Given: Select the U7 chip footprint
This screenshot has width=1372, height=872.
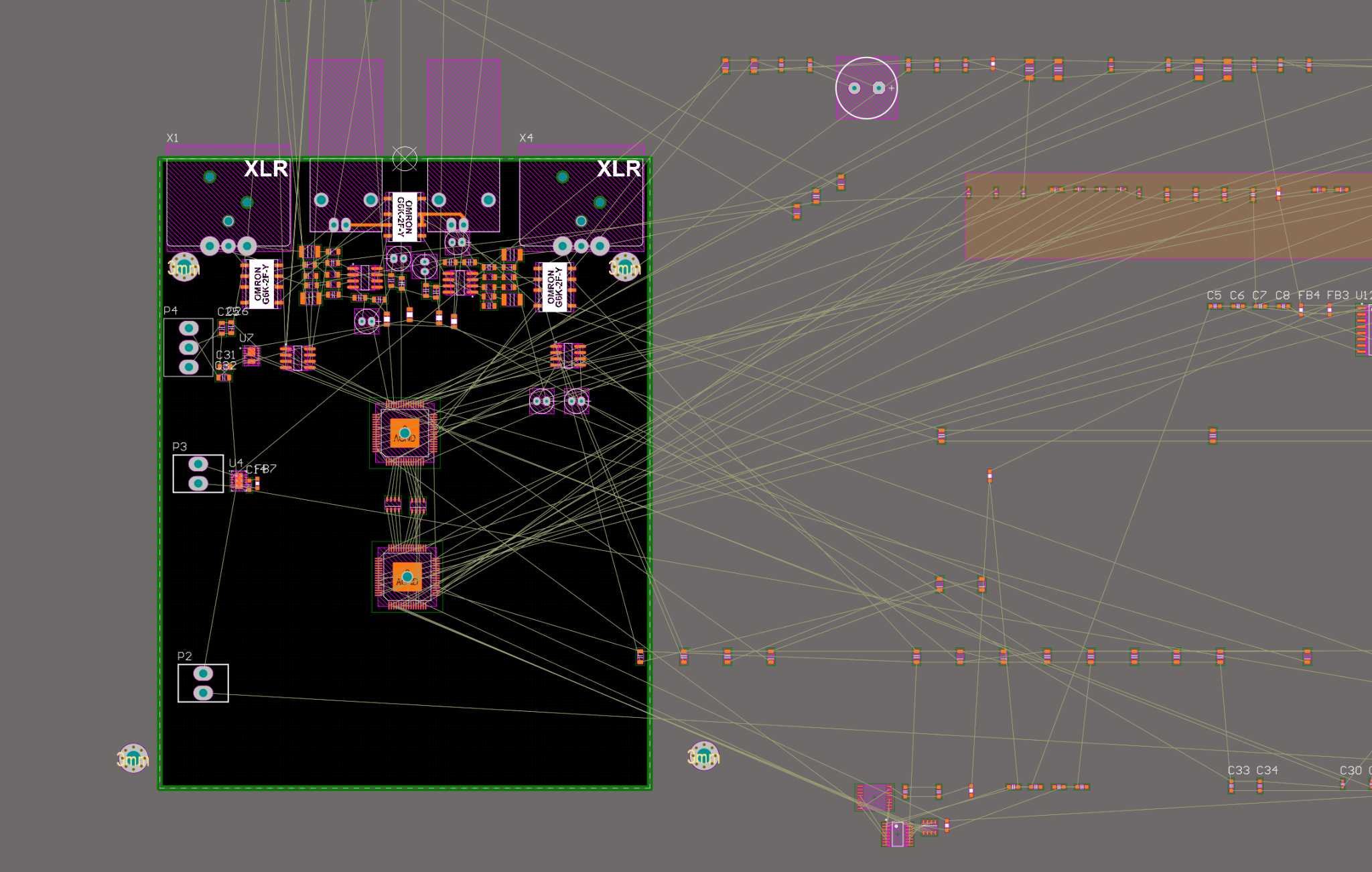Looking at the screenshot, I should (251, 355).
